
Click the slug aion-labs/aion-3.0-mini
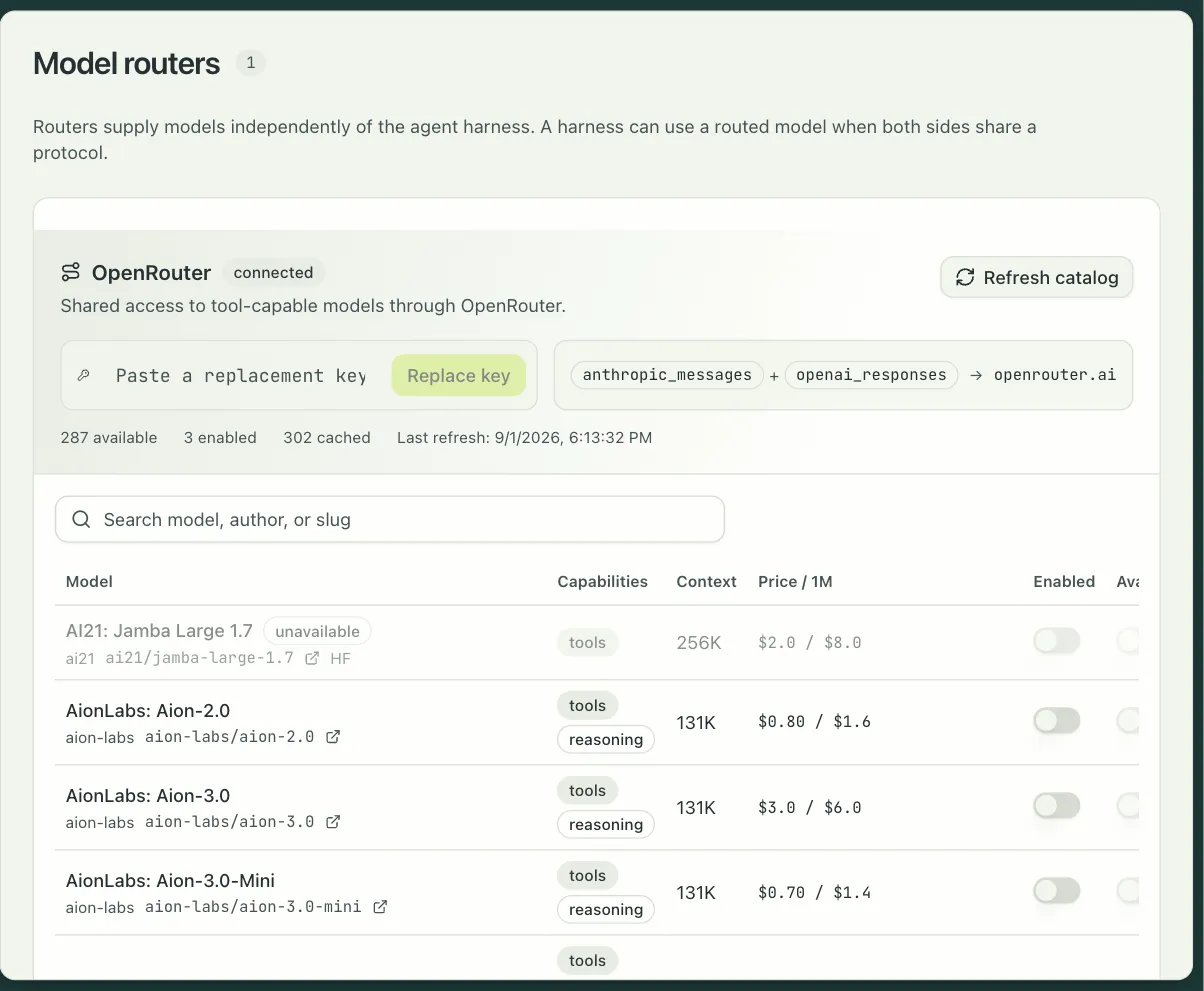tap(253, 907)
